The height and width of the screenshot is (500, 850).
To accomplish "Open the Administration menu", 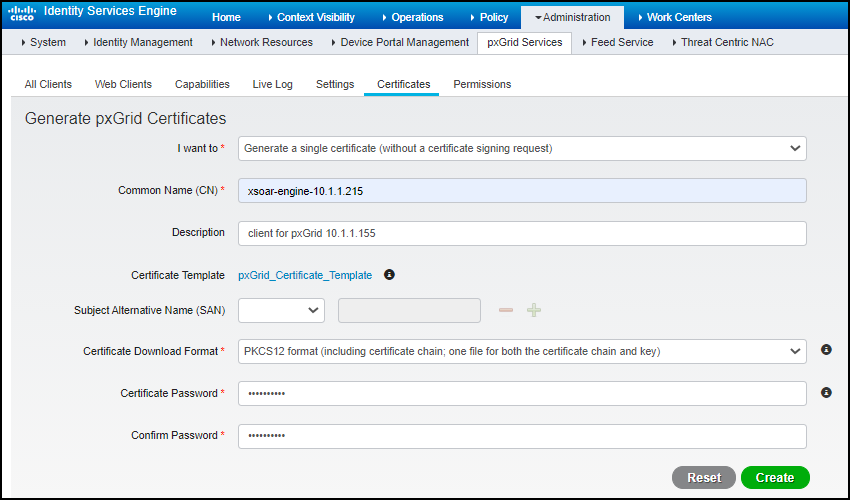I will 572,17.
